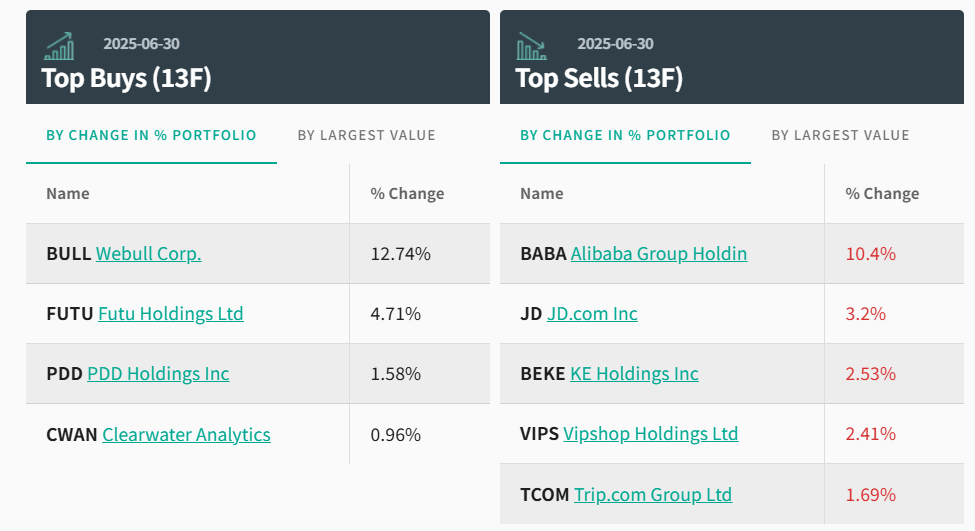The width and height of the screenshot is (975, 531).
Task: Click the Top Sells 'Name' column header
Action: coord(541,194)
